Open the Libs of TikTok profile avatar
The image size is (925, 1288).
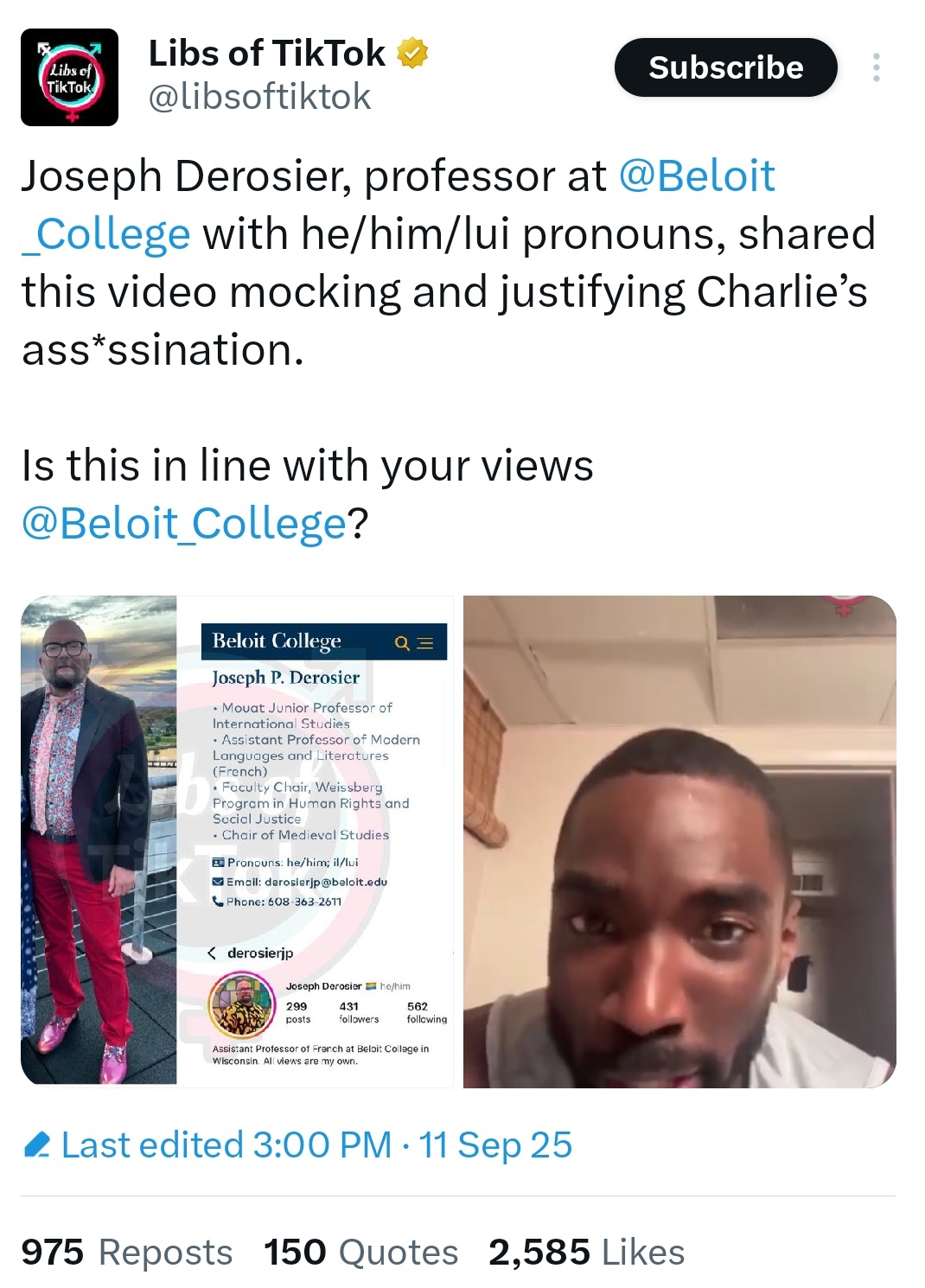tap(69, 77)
